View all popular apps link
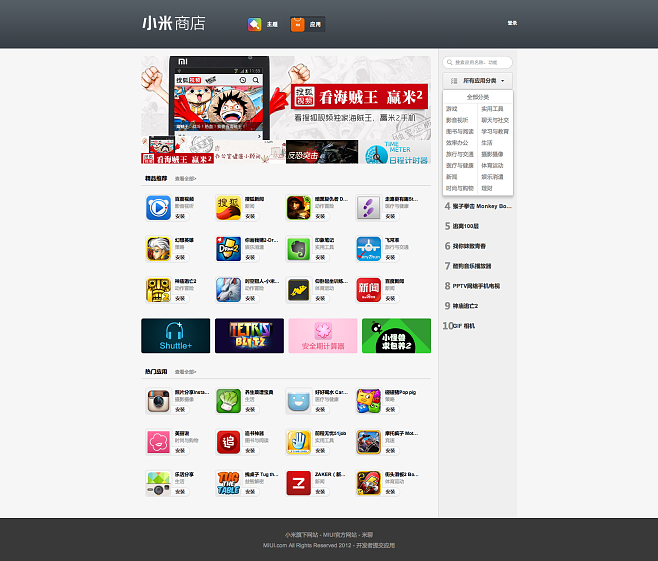The height and width of the screenshot is (561, 658). pos(185,372)
